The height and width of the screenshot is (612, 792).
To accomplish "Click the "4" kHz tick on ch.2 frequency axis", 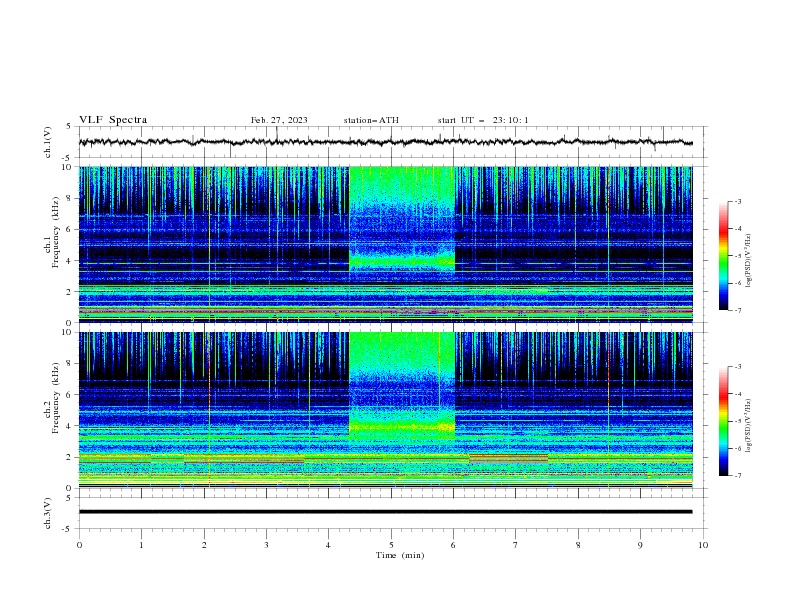I will tap(69, 426).
